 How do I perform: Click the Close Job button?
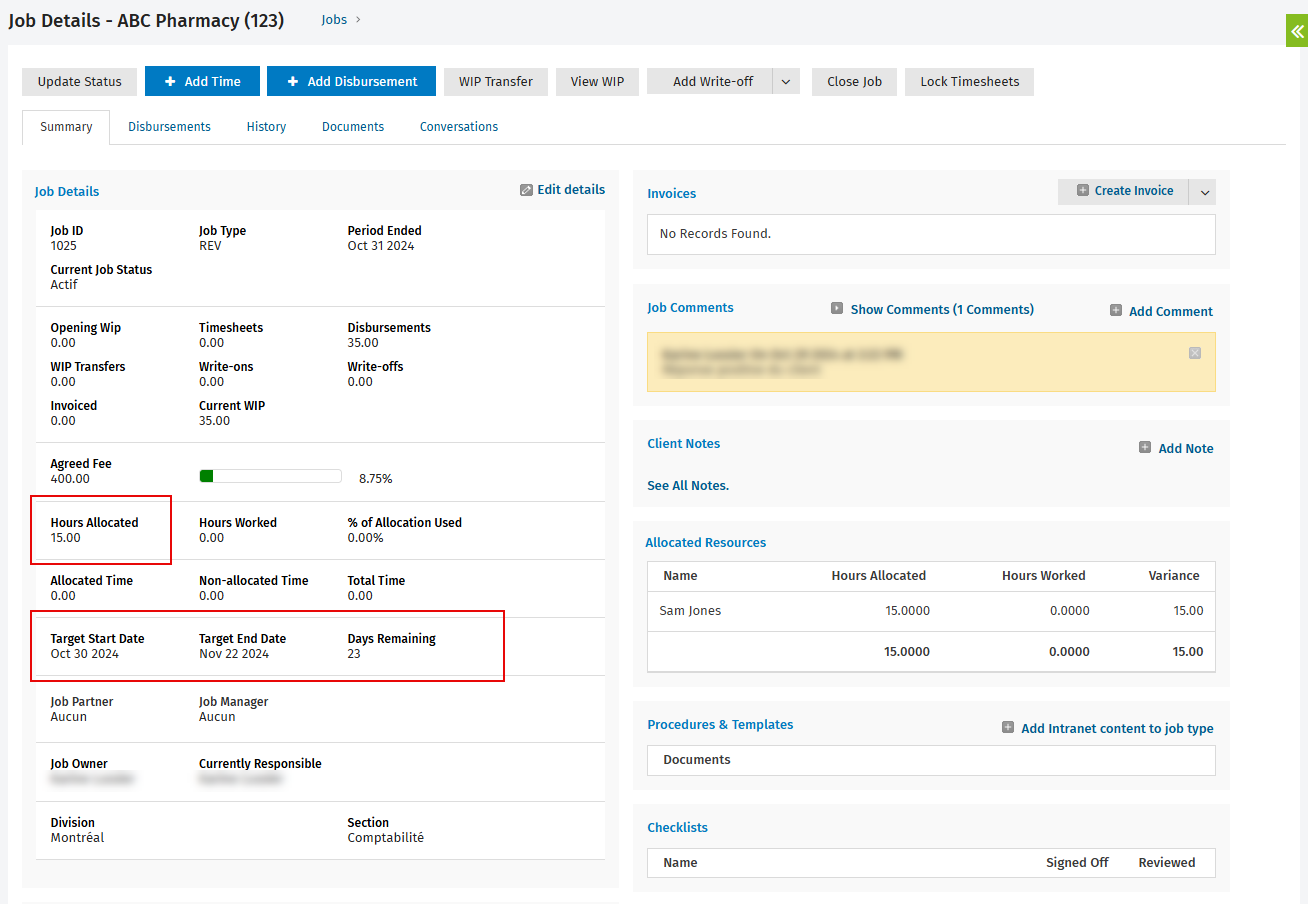855,82
